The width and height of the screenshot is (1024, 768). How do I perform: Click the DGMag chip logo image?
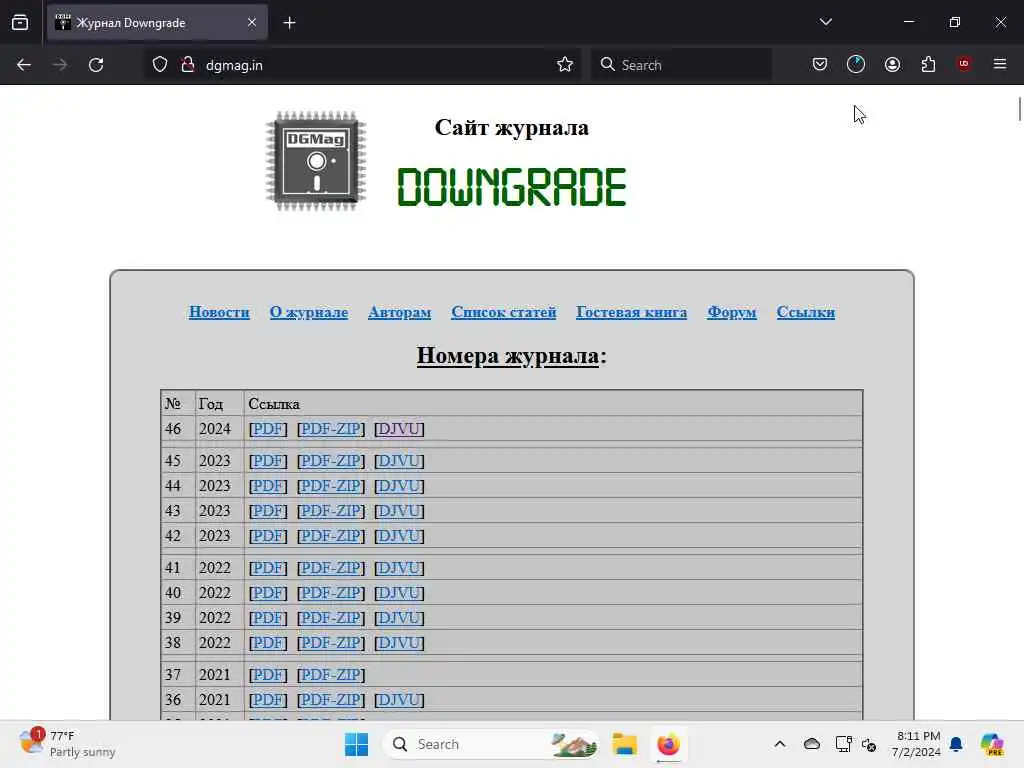point(316,161)
